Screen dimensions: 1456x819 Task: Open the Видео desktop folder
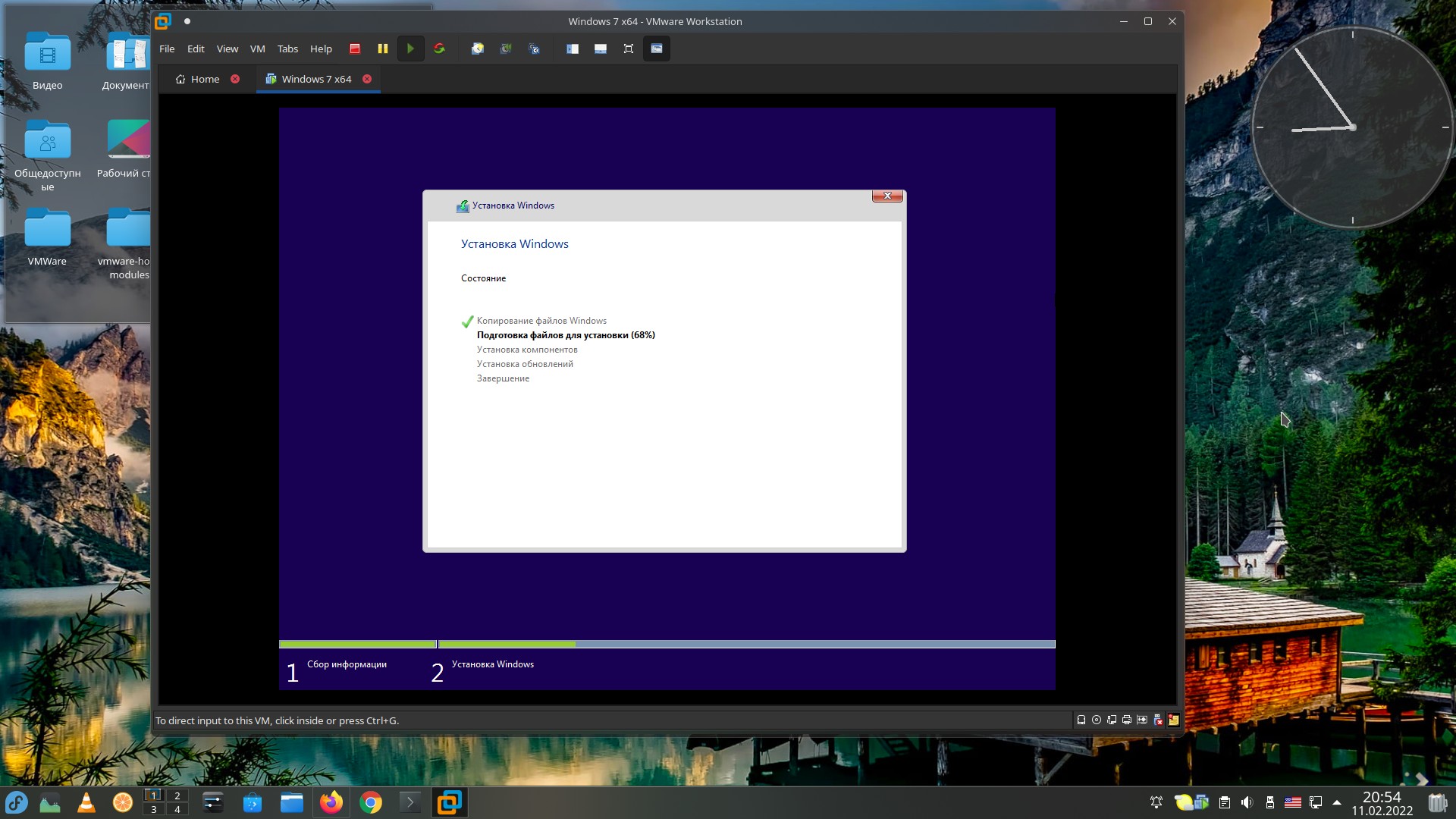47,61
